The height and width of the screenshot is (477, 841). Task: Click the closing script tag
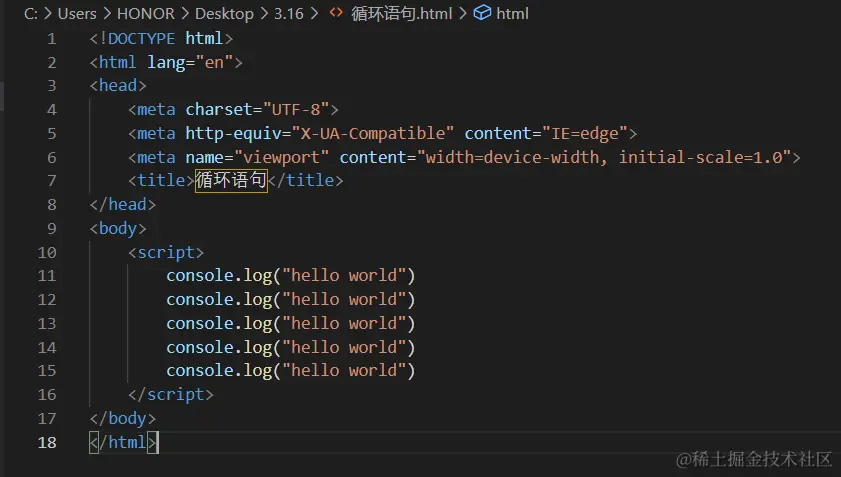[x=171, y=394]
